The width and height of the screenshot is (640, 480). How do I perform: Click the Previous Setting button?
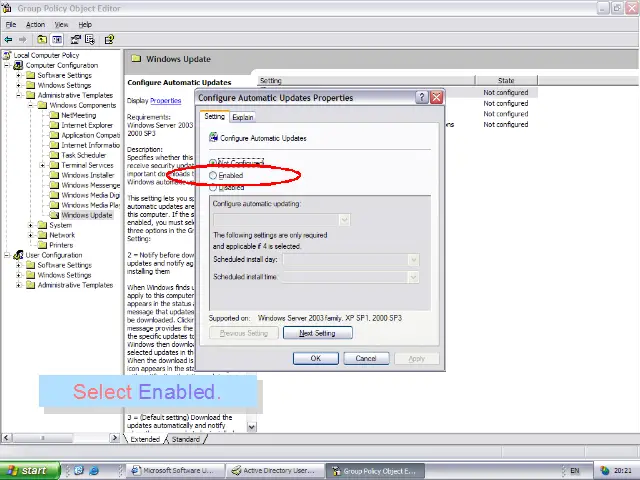pyautogui.click(x=244, y=333)
